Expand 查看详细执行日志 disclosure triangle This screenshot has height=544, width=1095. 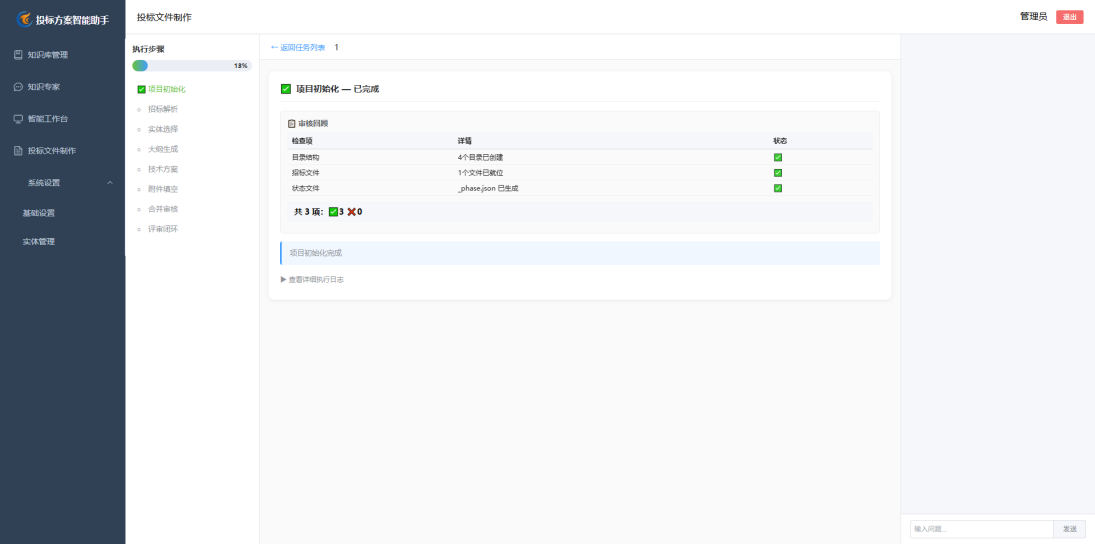[x=284, y=279]
